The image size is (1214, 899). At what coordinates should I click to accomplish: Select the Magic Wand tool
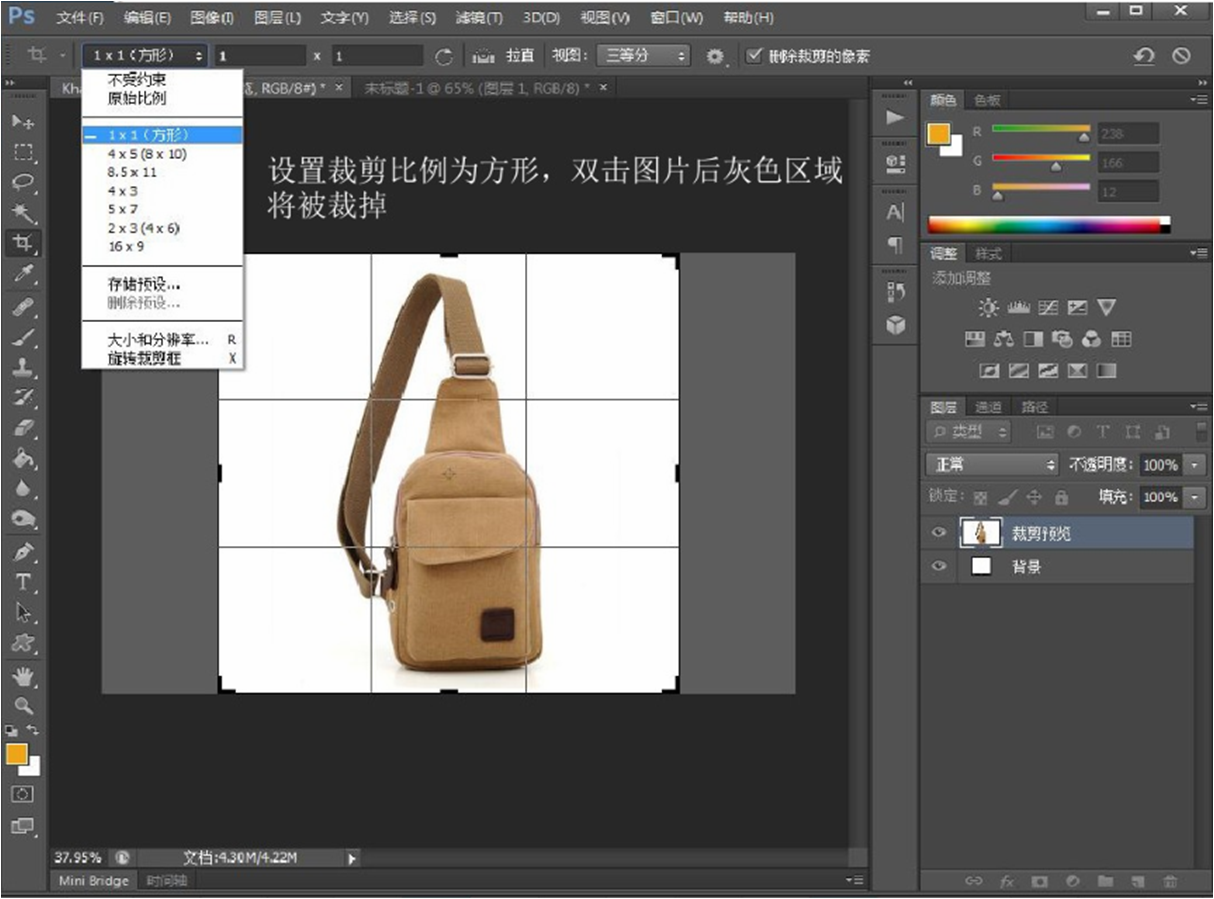[23, 212]
